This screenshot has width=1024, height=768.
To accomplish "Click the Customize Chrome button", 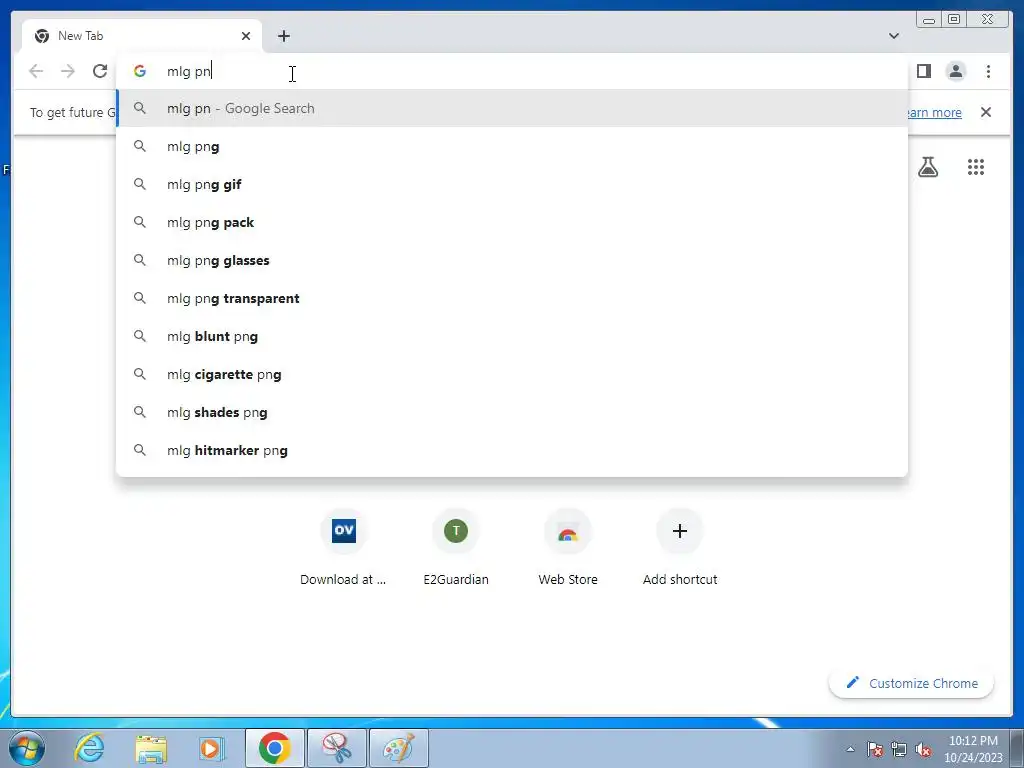I will coord(912,683).
